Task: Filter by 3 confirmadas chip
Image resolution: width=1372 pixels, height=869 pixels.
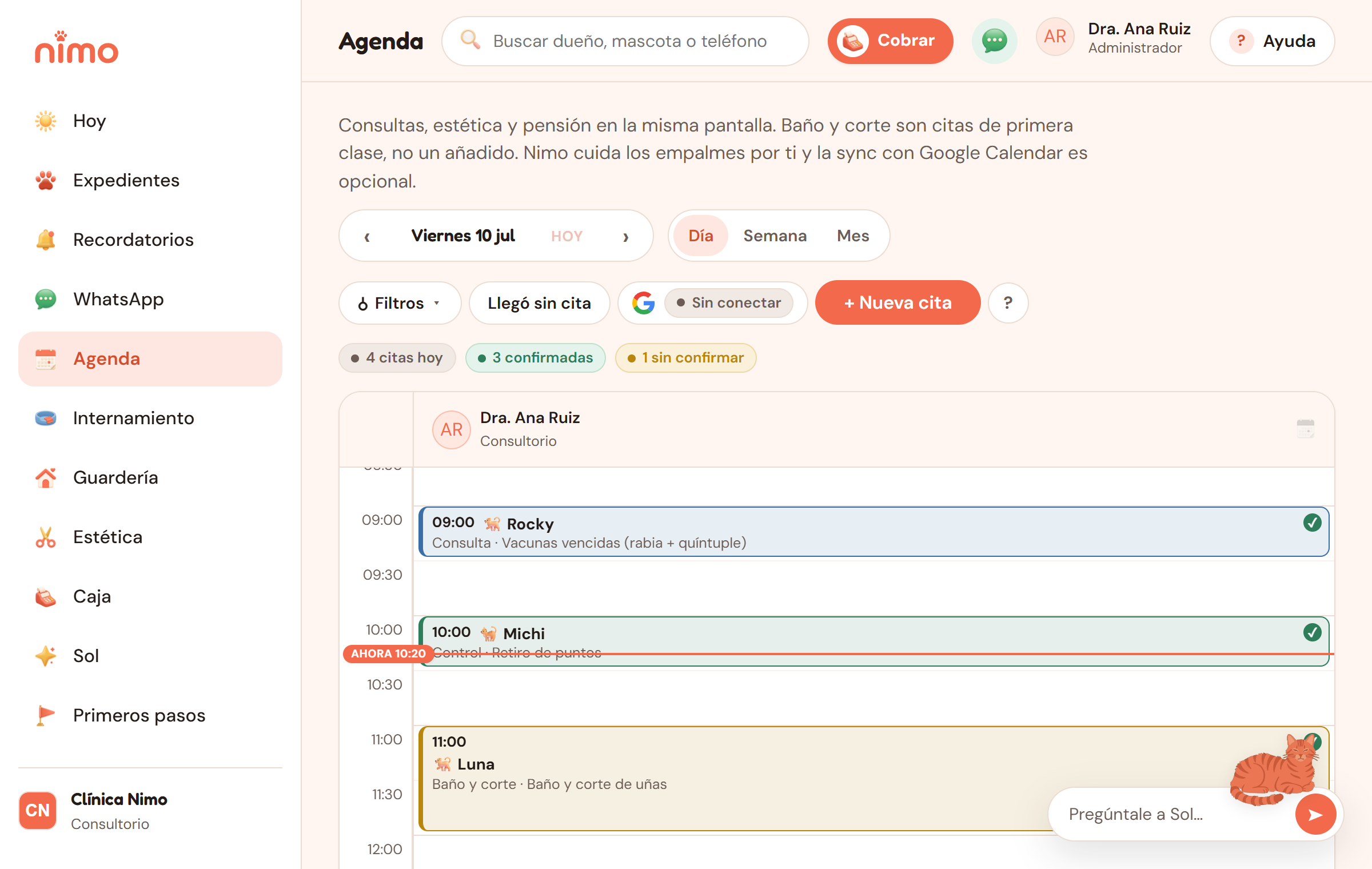Action: [536, 358]
